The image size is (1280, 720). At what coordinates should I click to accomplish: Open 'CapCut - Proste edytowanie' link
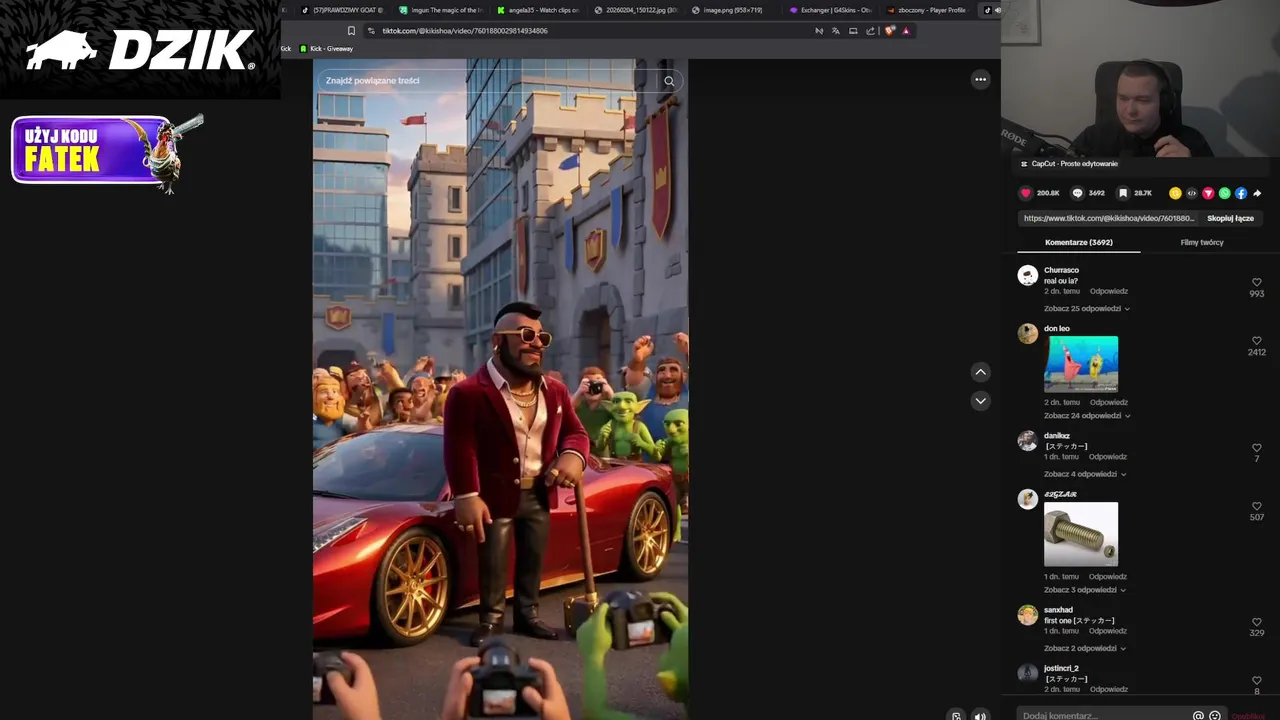point(1070,164)
